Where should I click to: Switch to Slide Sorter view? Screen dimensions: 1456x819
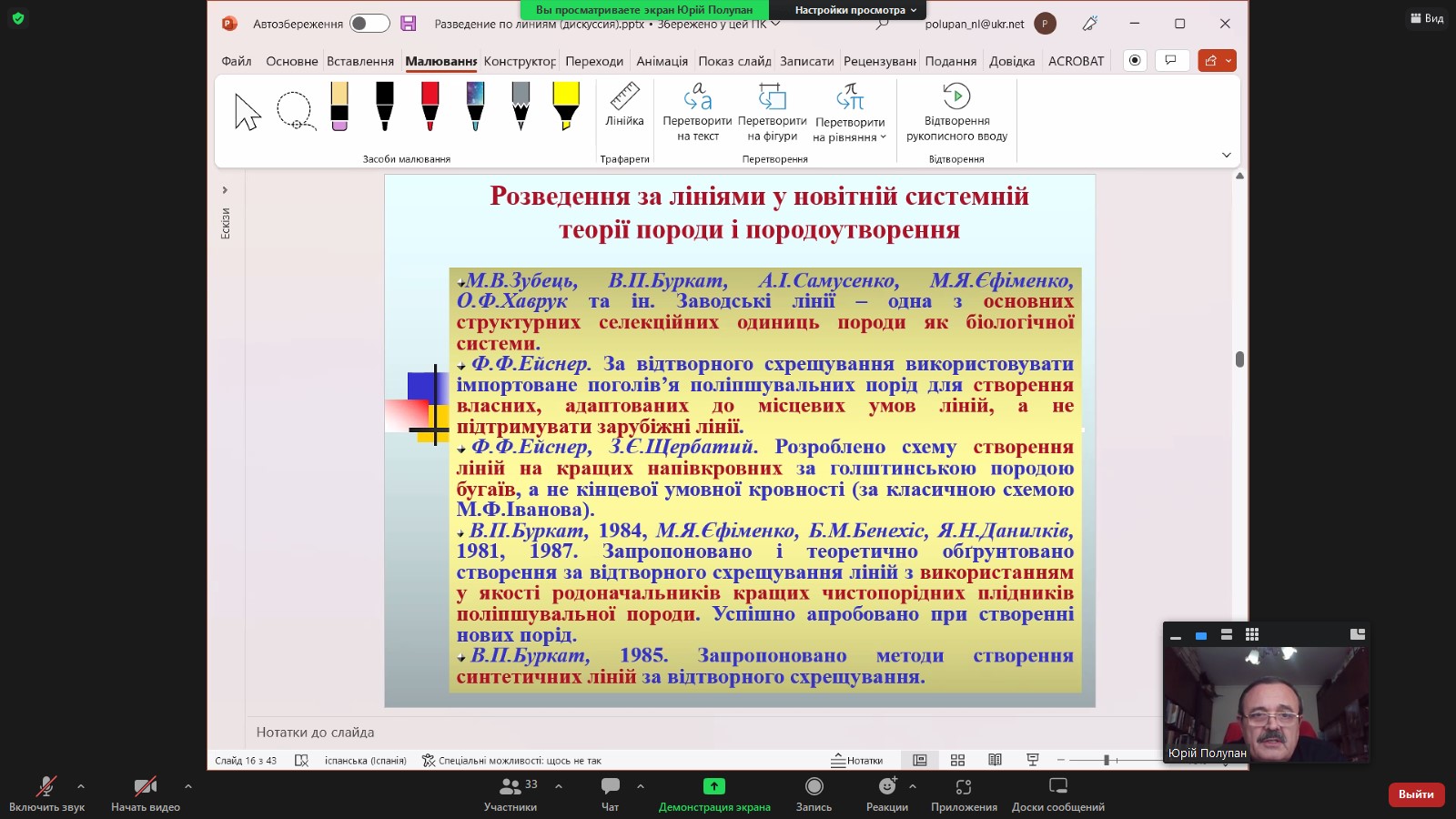coord(957,760)
